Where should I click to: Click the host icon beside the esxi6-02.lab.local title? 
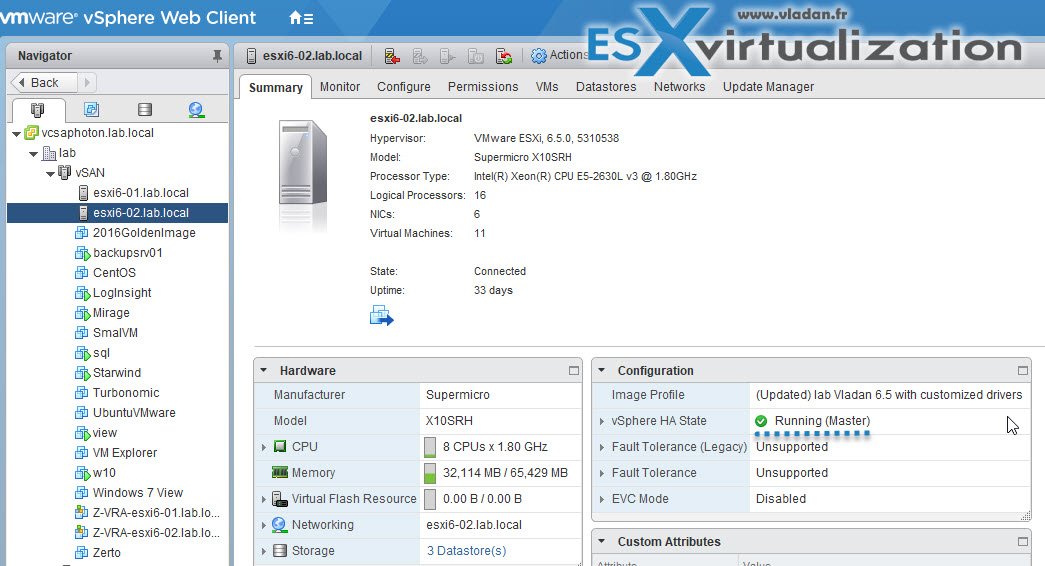[251, 56]
